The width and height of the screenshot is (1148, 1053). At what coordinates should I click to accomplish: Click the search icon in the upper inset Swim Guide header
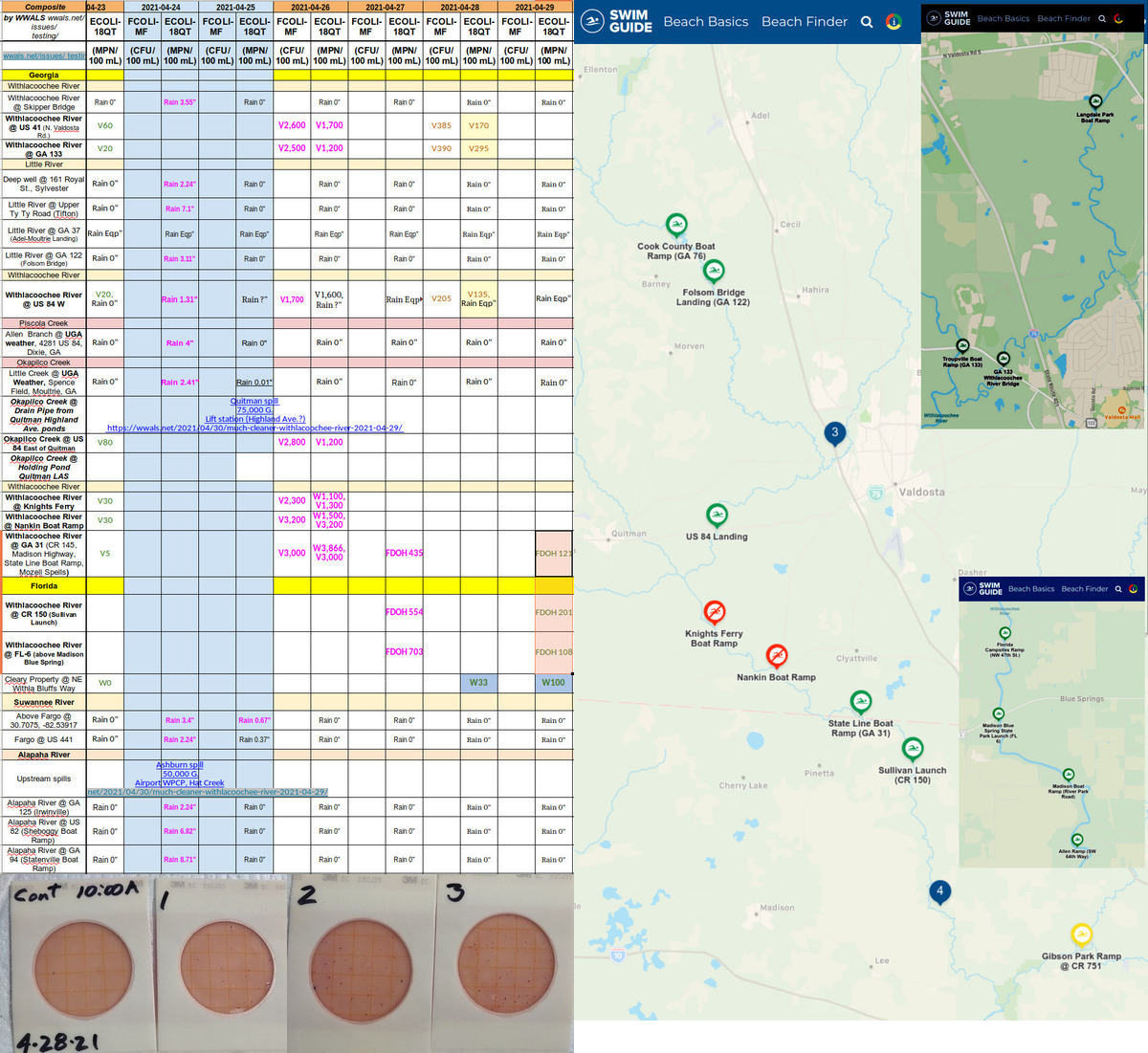1102,18
